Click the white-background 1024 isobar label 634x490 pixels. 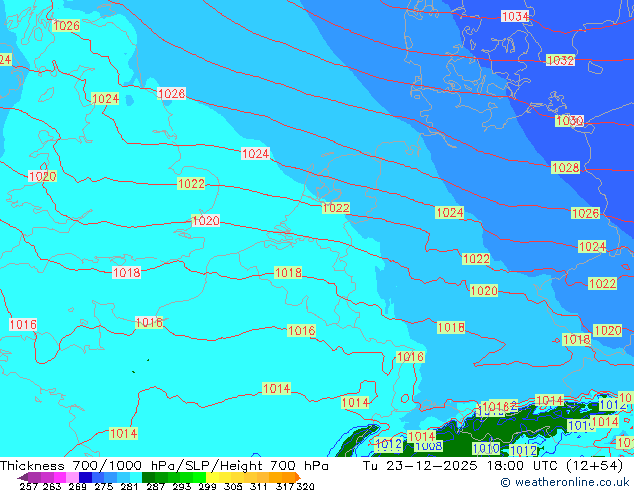pyautogui.click(x=255, y=154)
